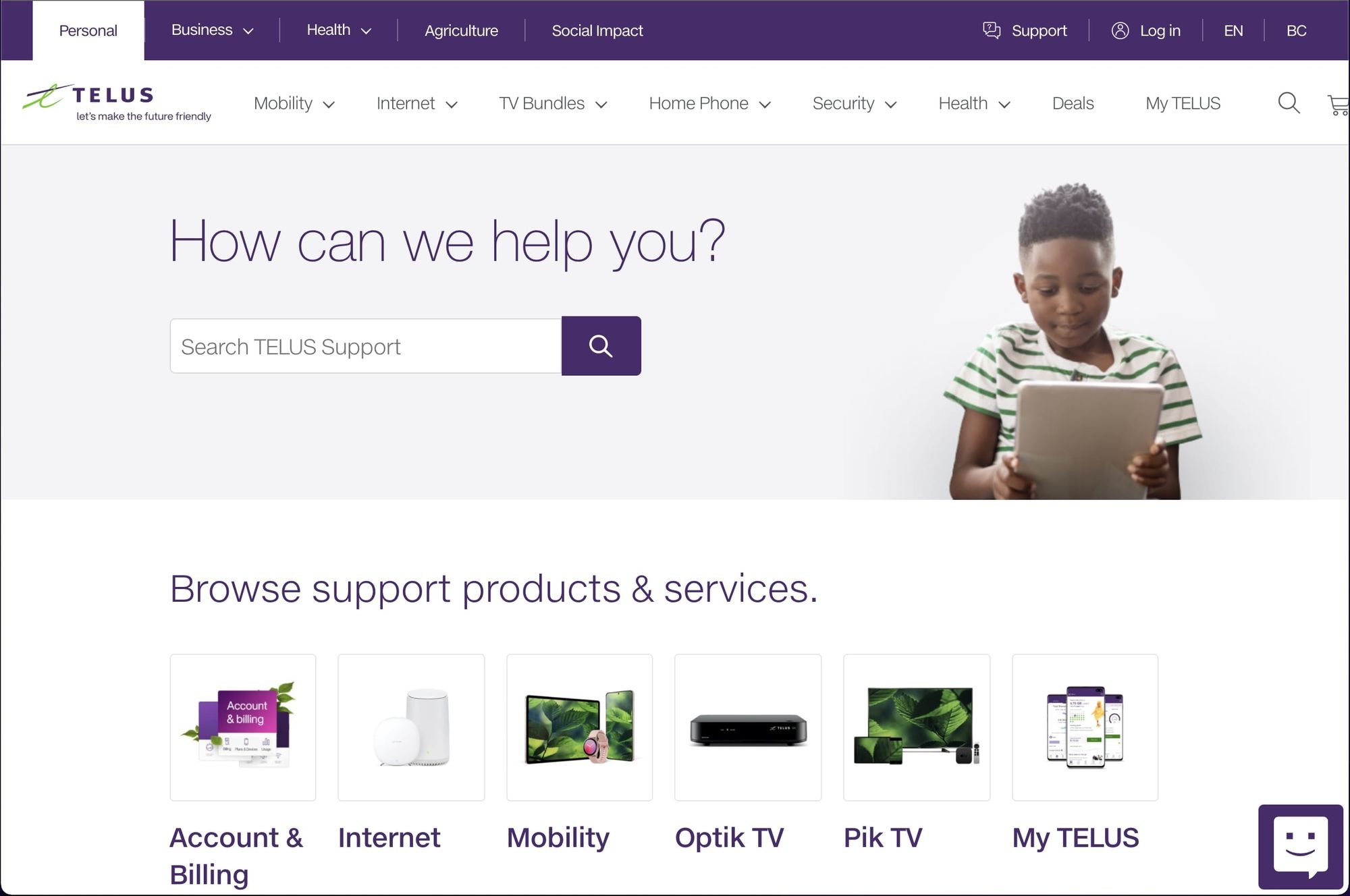Expand the Internet navigation dropdown

(x=416, y=103)
